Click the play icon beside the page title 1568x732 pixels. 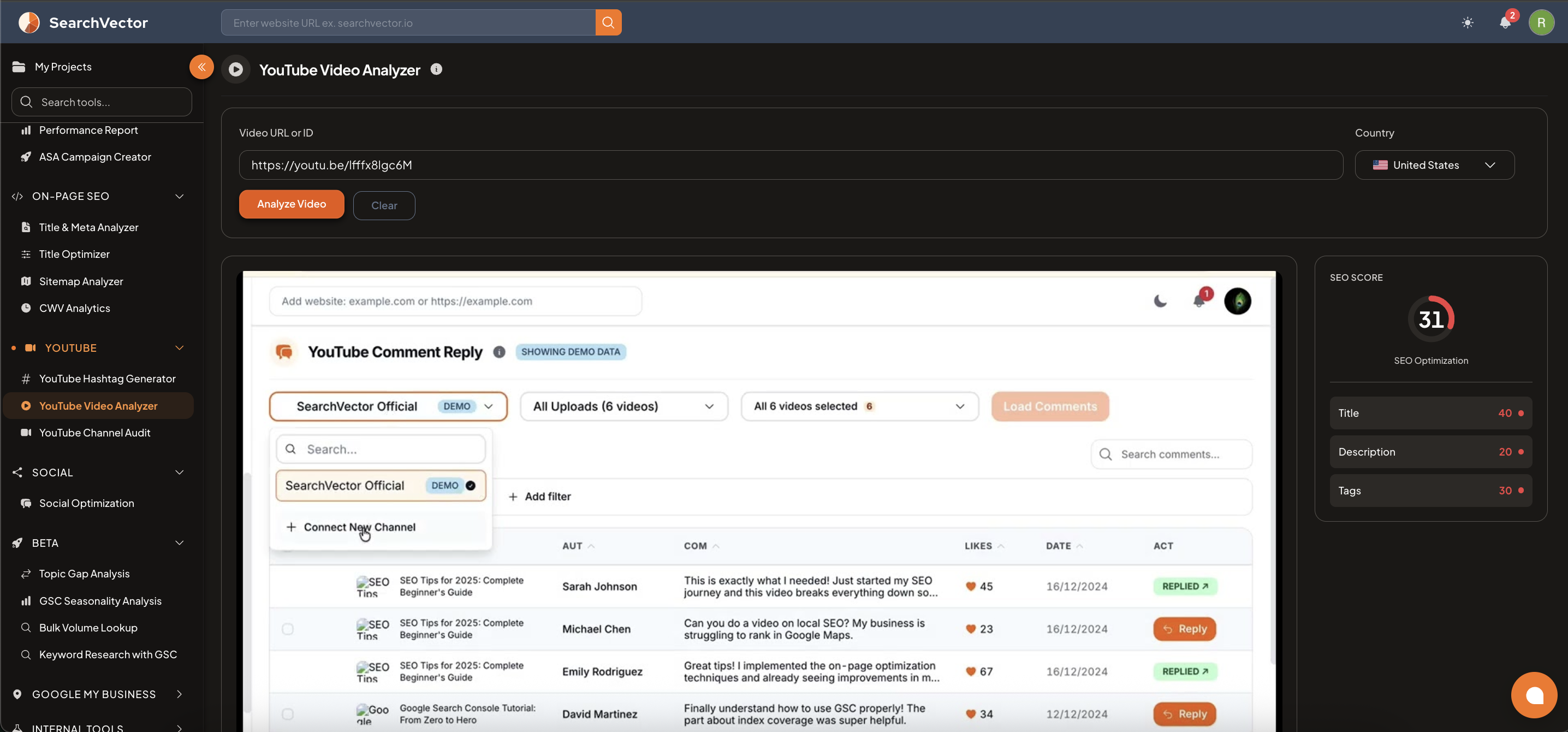point(235,69)
